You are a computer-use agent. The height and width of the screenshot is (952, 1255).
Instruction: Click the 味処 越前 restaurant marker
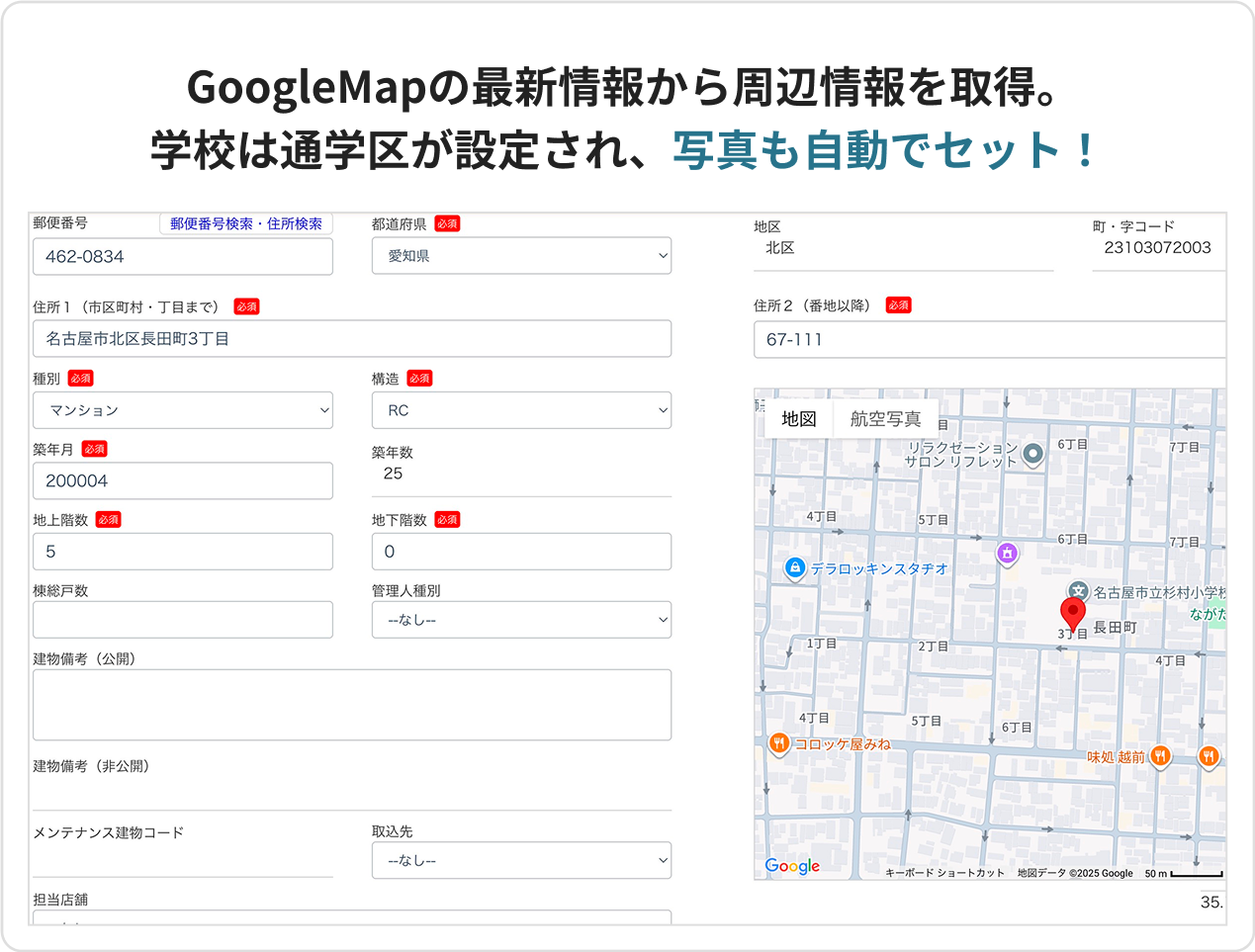pos(1160,756)
